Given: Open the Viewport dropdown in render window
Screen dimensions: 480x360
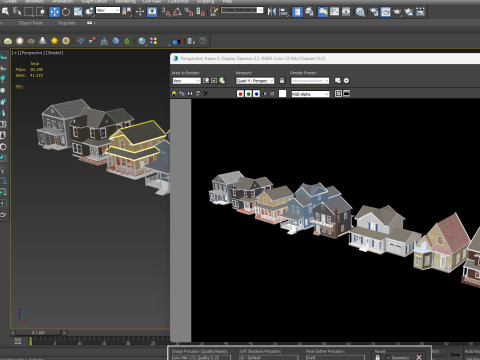Looking at the screenshot, I should [x=255, y=81].
